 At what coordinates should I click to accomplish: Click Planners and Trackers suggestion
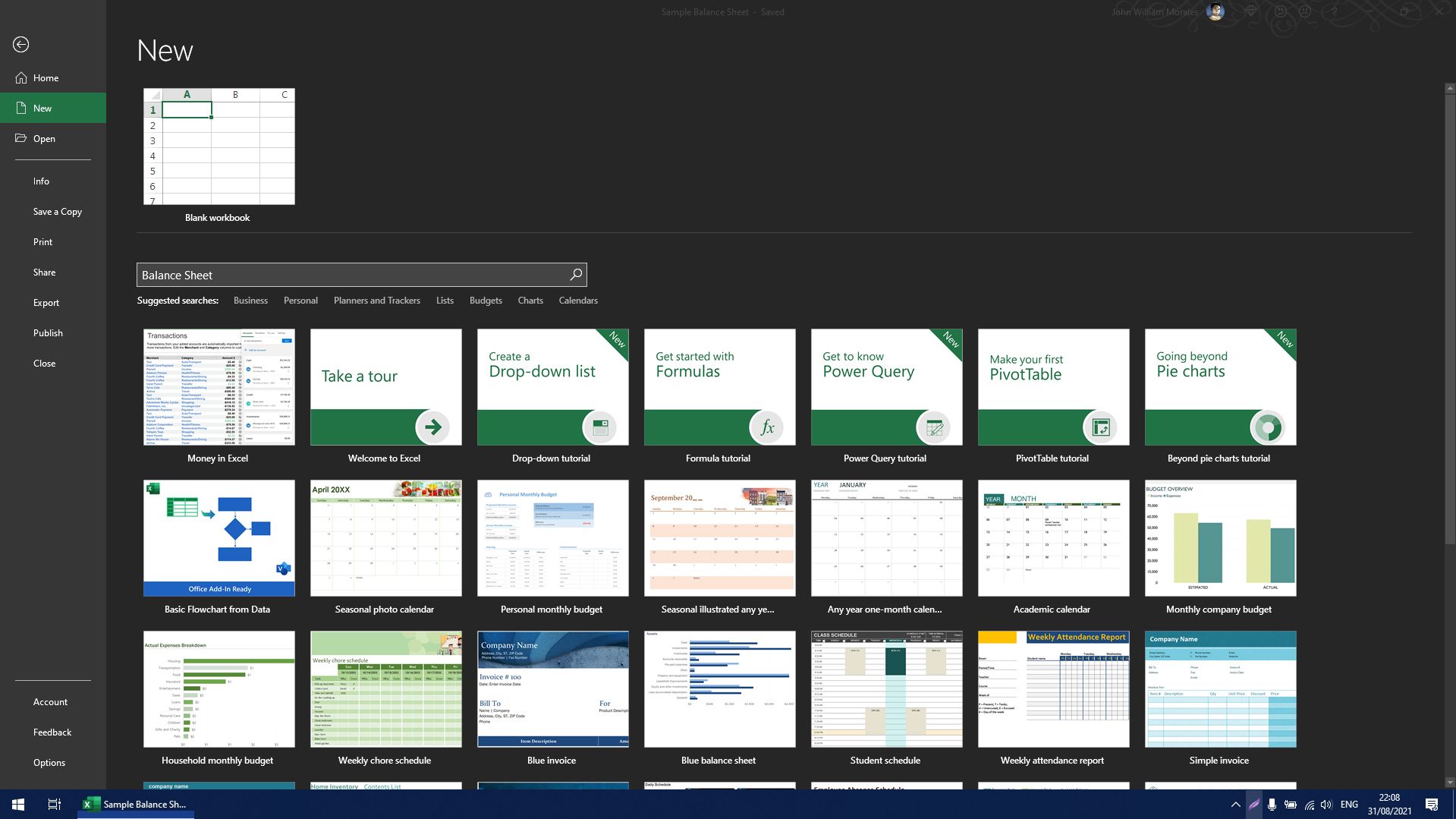point(377,301)
